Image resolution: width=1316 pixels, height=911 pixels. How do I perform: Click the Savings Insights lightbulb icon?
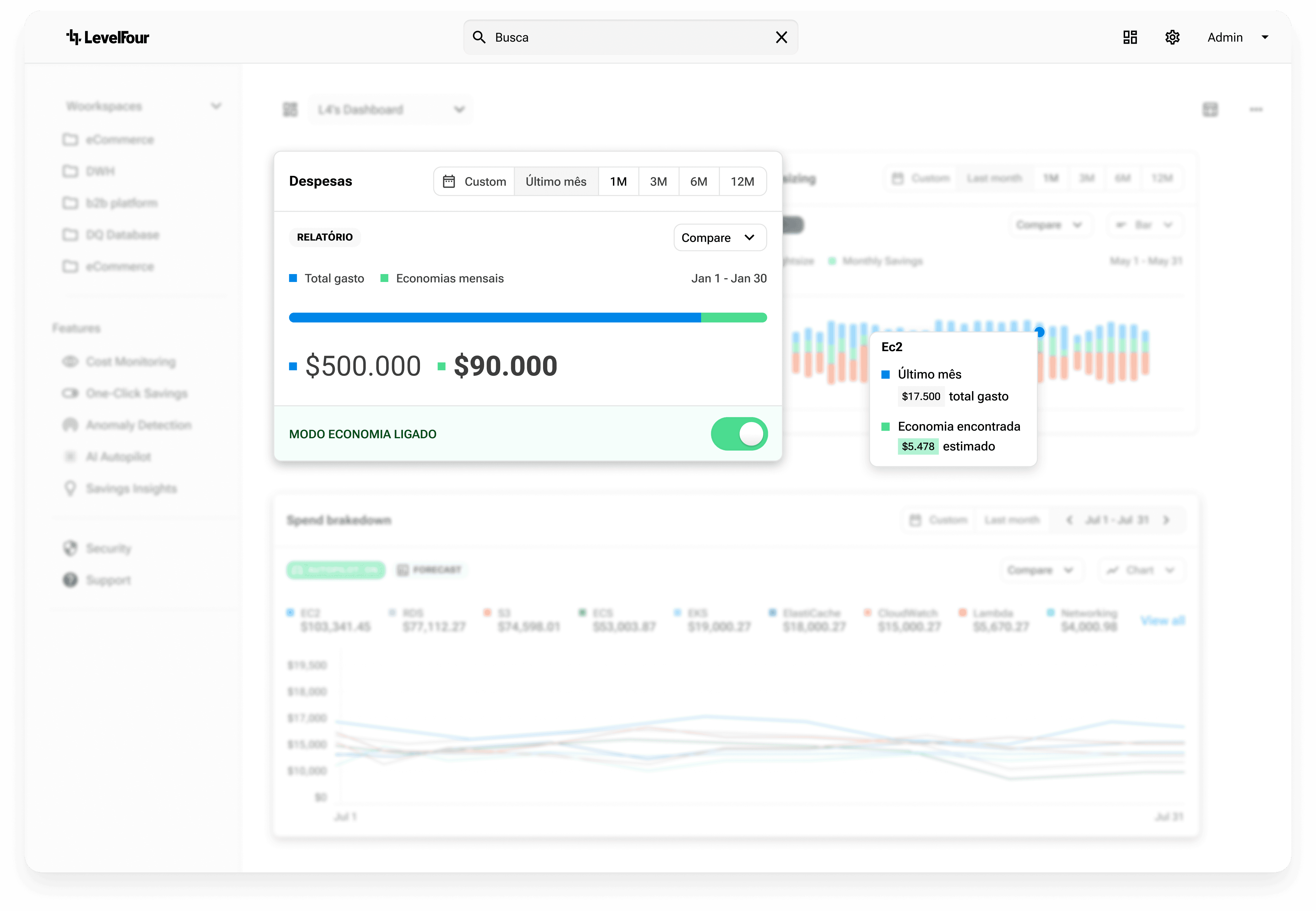(x=70, y=489)
